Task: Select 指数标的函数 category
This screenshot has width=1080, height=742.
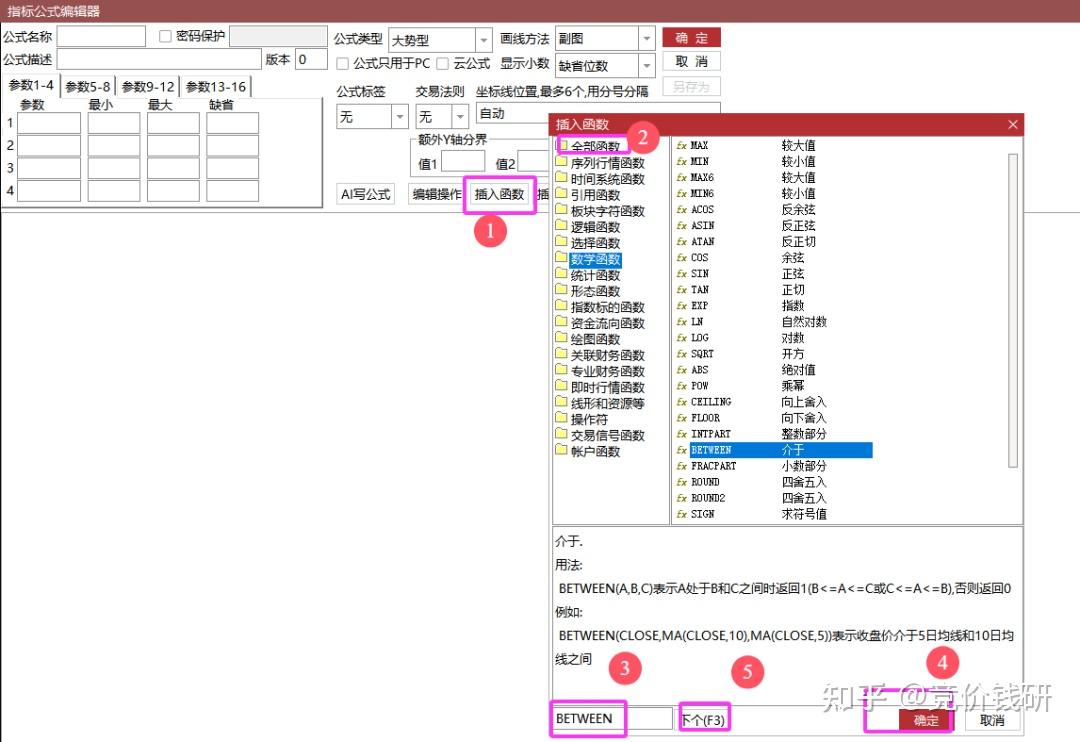Action: tap(608, 307)
